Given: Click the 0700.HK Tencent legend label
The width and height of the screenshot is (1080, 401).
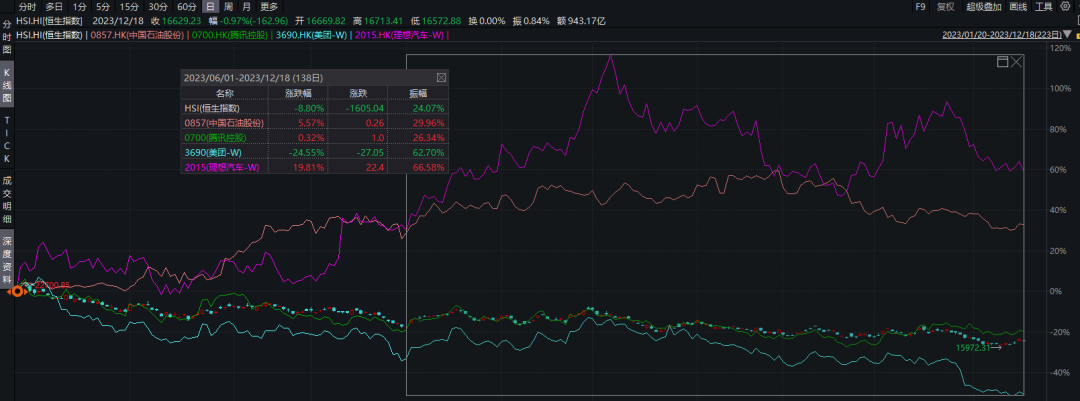Looking at the screenshot, I should [230, 34].
